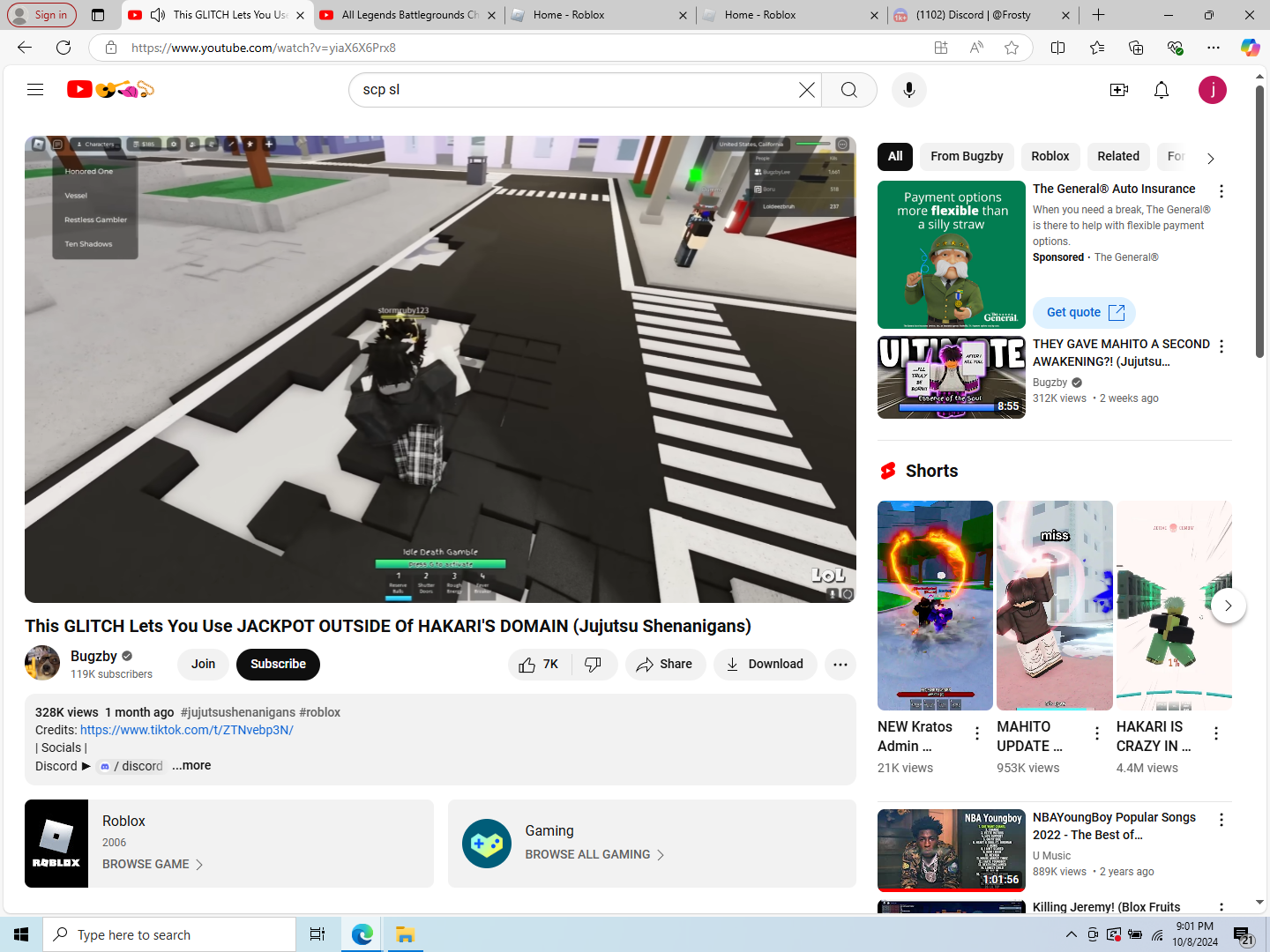Open a new browser tab
Screen dimensions: 1270x952
(1098, 15)
